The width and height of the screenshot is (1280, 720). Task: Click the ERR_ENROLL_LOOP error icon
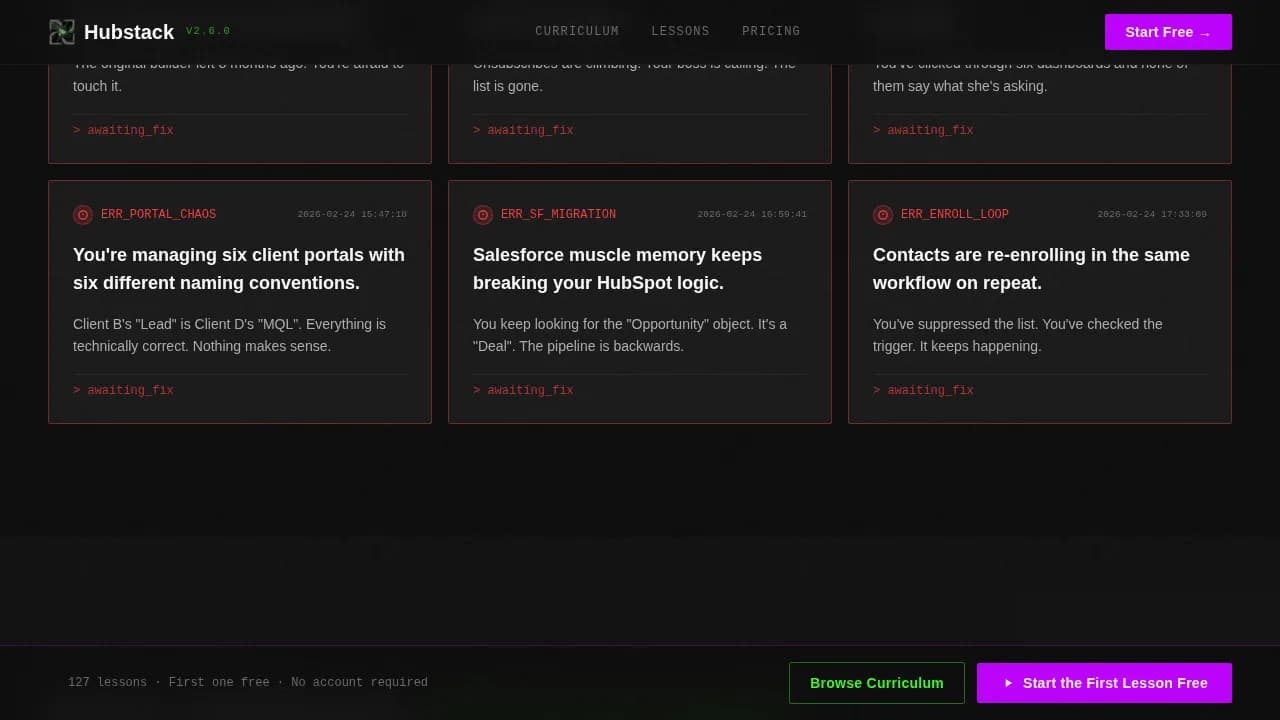pyautogui.click(x=883, y=215)
